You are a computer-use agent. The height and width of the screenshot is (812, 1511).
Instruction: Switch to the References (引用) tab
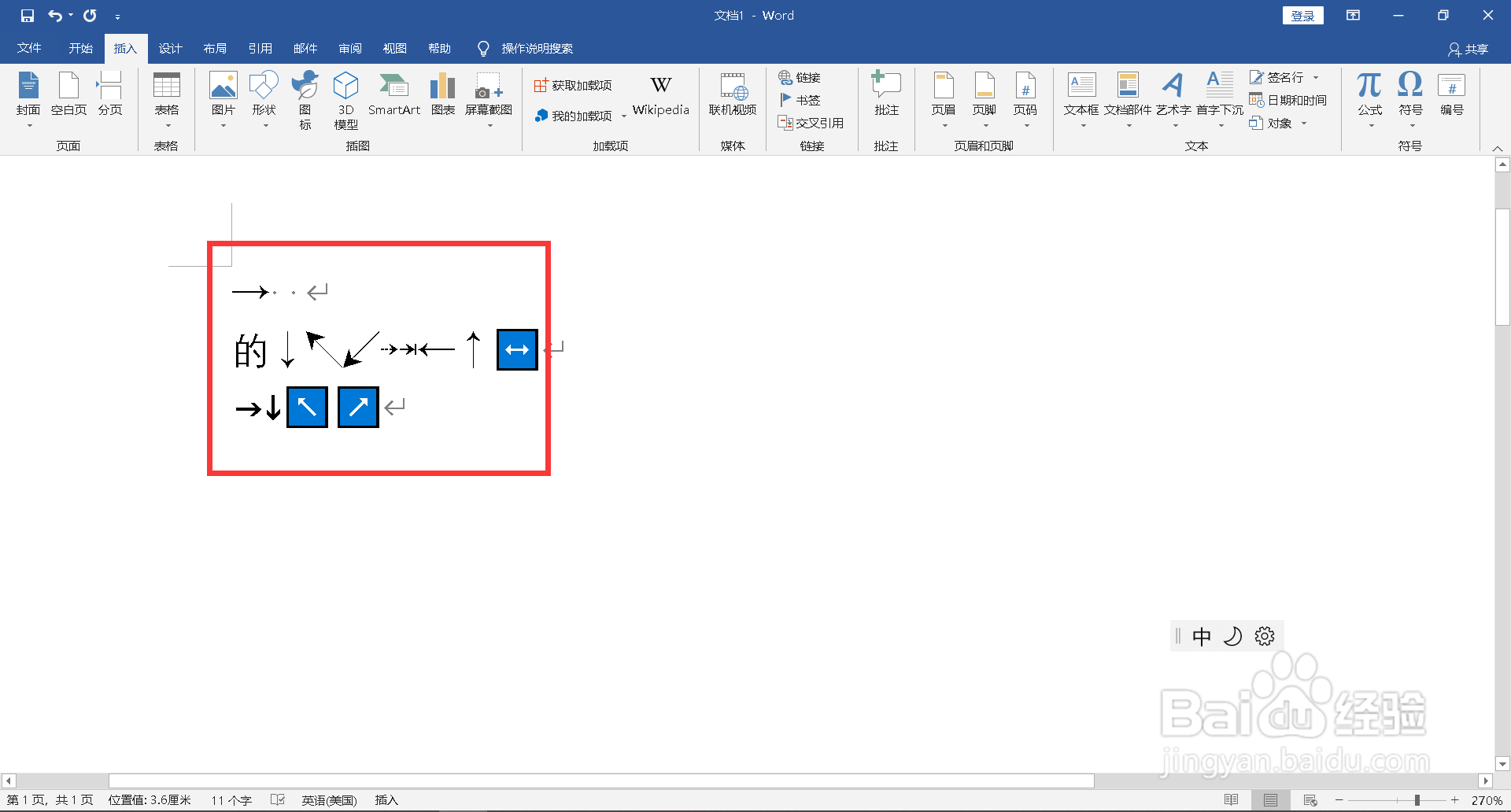pyautogui.click(x=260, y=49)
